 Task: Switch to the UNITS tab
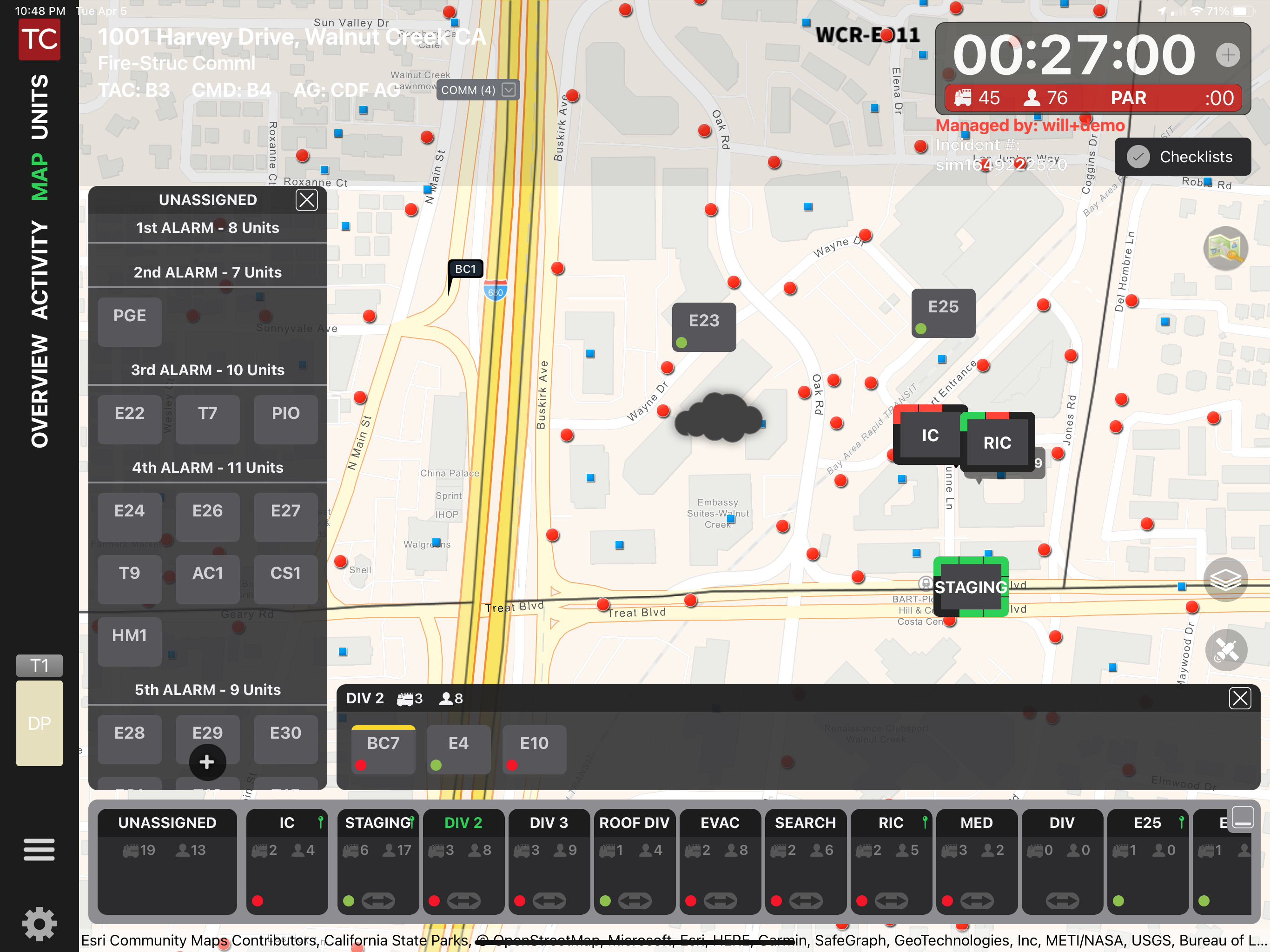[x=39, y=107]
